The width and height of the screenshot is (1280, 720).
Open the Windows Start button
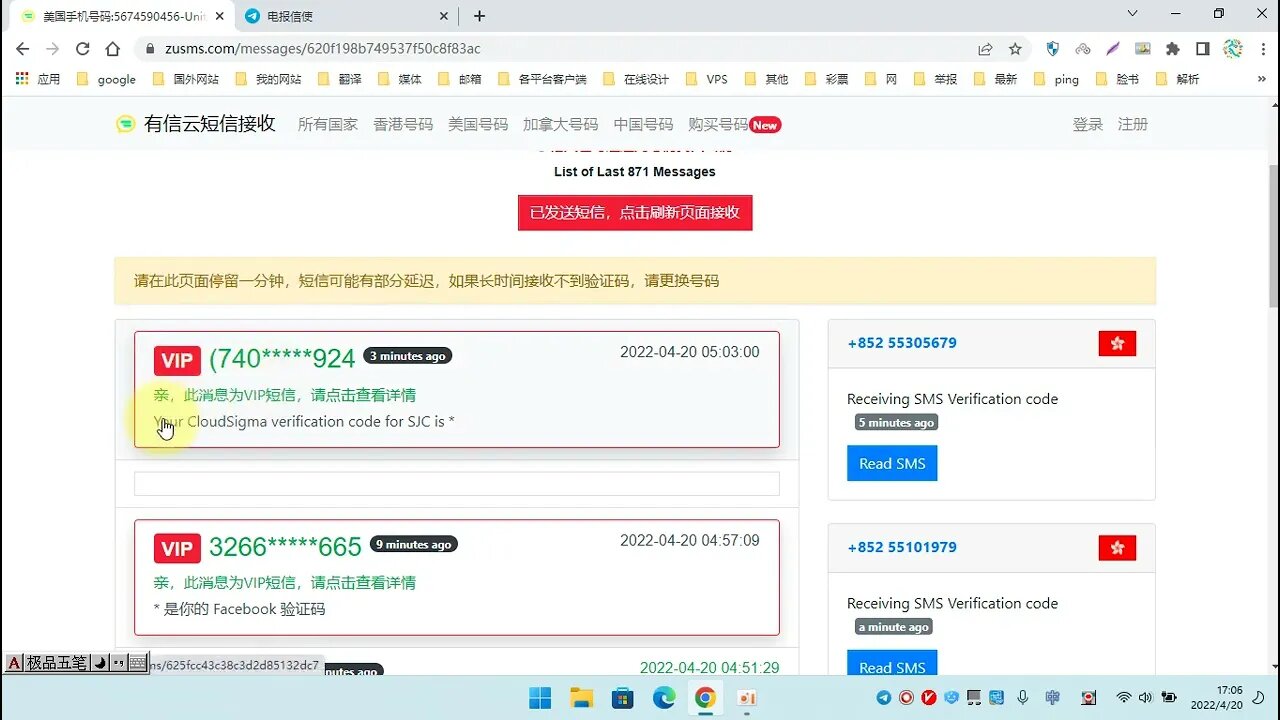point(539,698)
